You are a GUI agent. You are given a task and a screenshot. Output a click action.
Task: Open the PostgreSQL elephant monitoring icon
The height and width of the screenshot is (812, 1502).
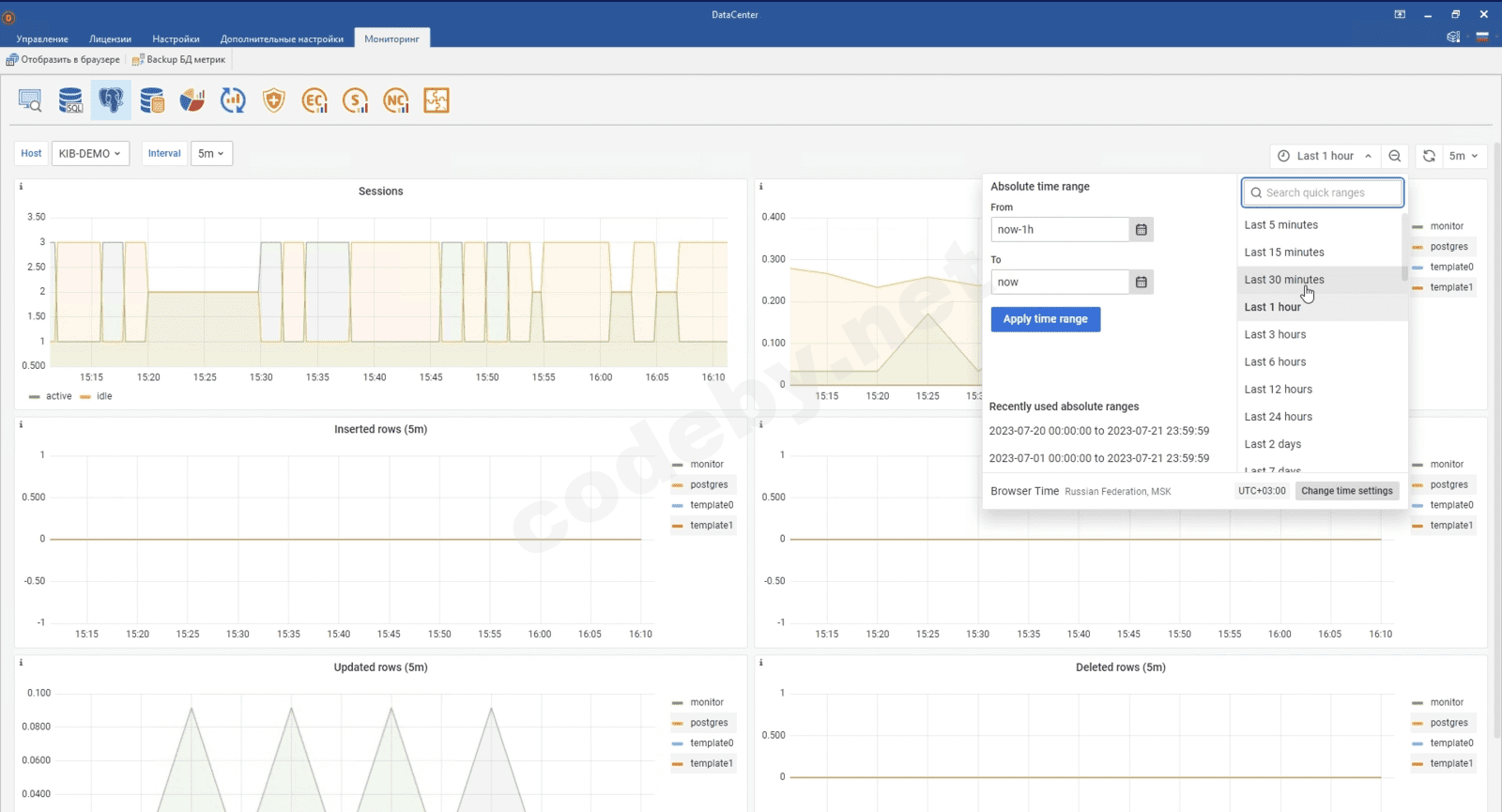click(x=111, y=100)
